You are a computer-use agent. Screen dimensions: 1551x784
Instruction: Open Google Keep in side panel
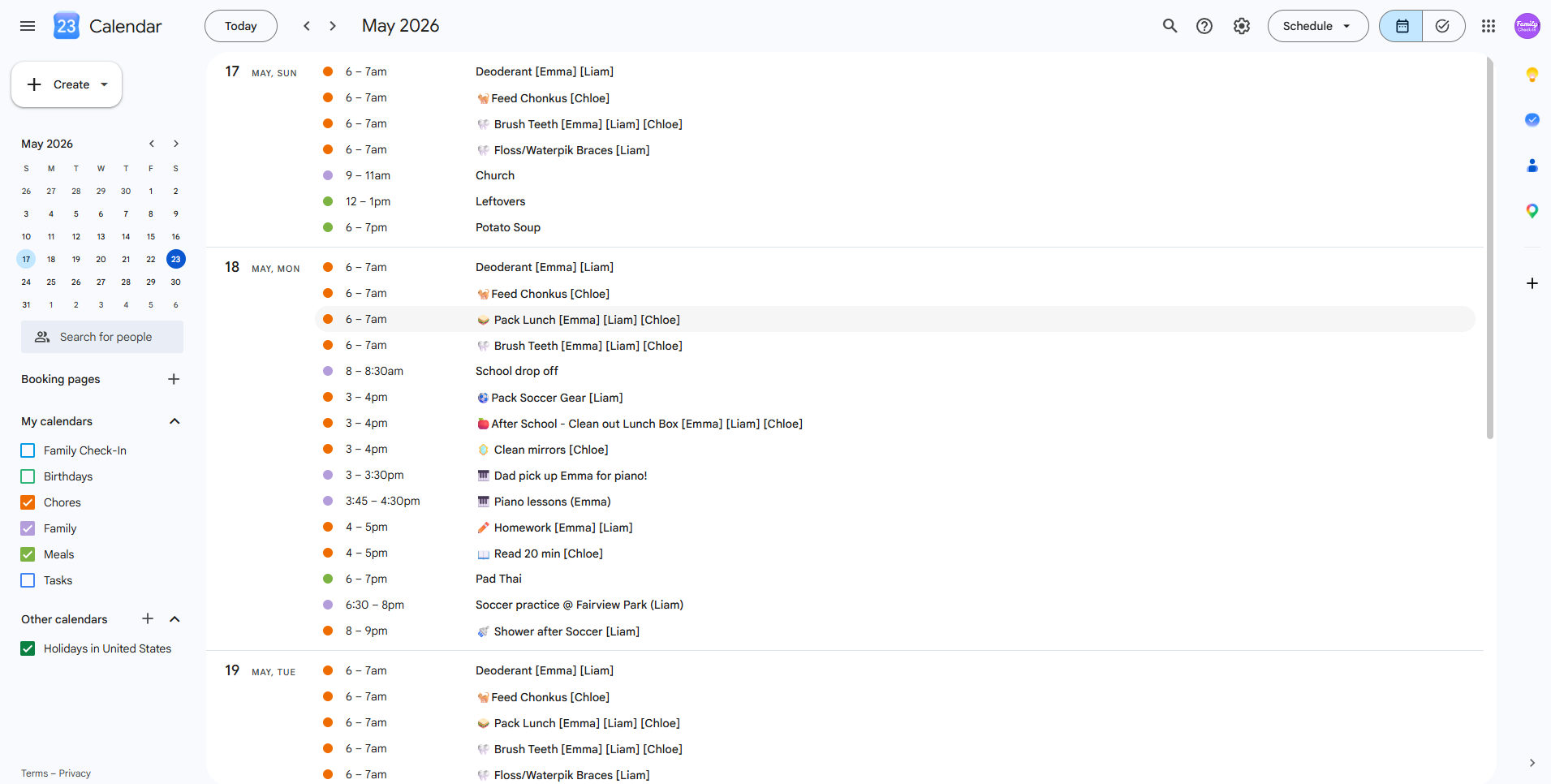coord(1532,75)
